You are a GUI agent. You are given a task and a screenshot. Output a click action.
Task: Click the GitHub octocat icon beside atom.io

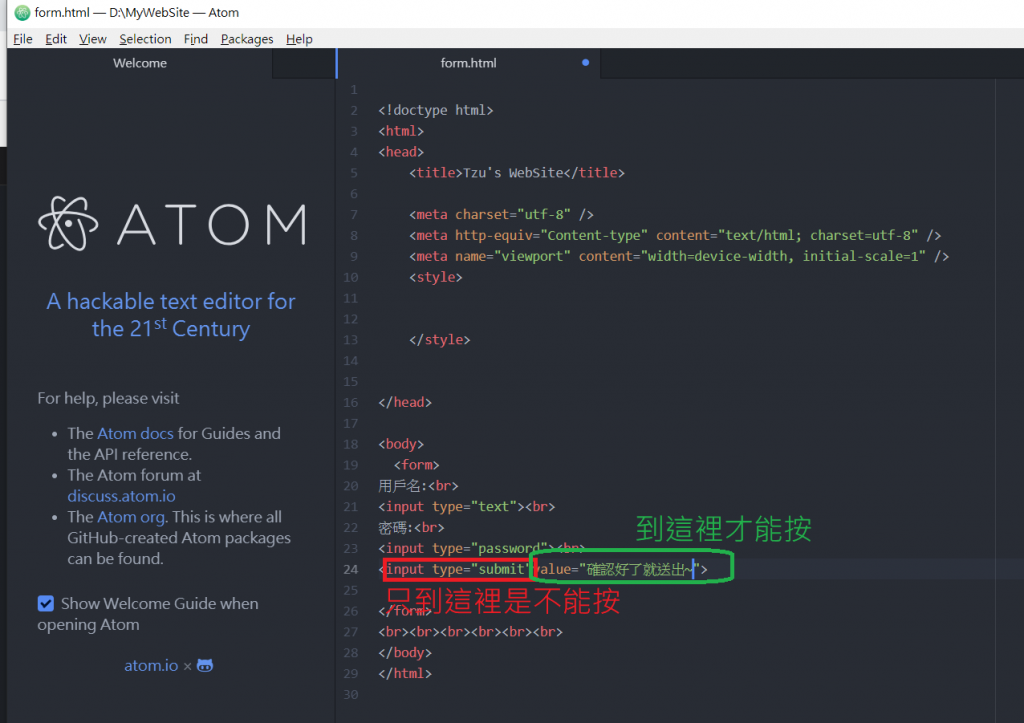pos(205,666)
